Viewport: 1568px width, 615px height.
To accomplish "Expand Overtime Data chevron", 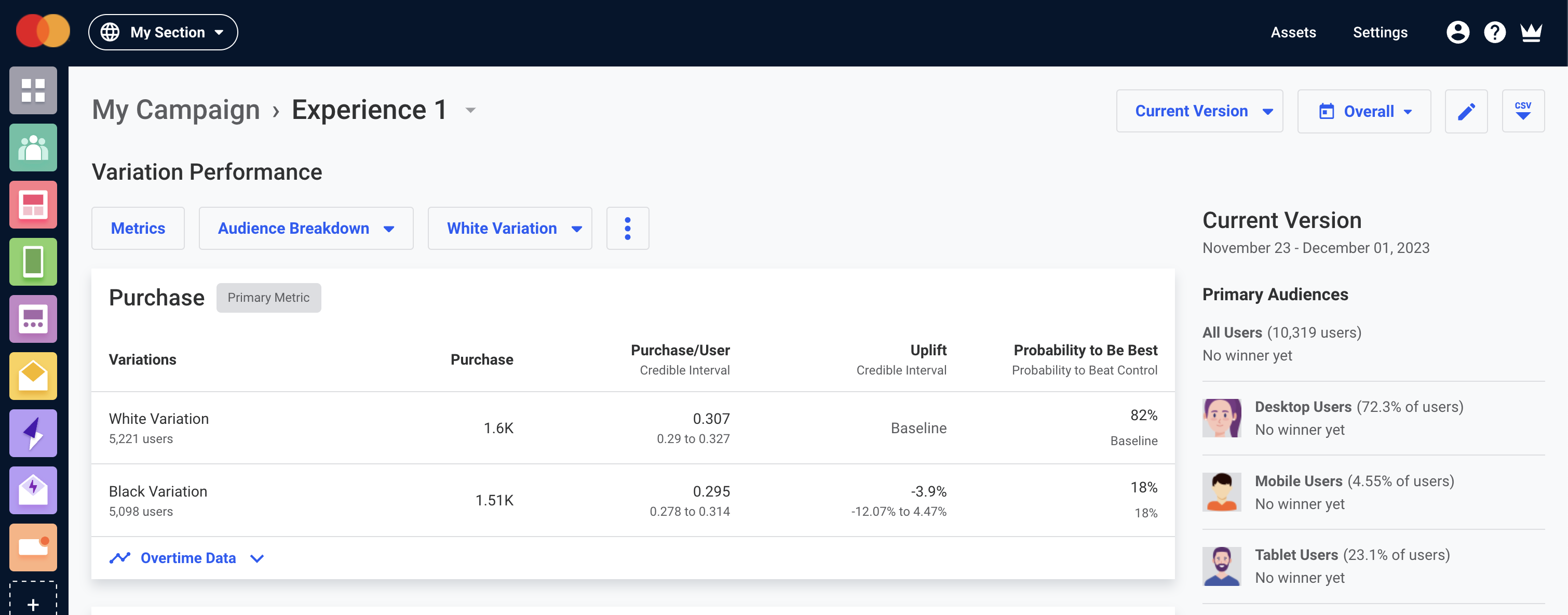I will pos(257,558).
